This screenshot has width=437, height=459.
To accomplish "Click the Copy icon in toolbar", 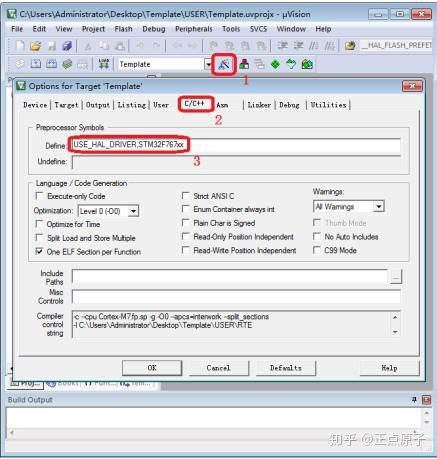I will point(104,46).
